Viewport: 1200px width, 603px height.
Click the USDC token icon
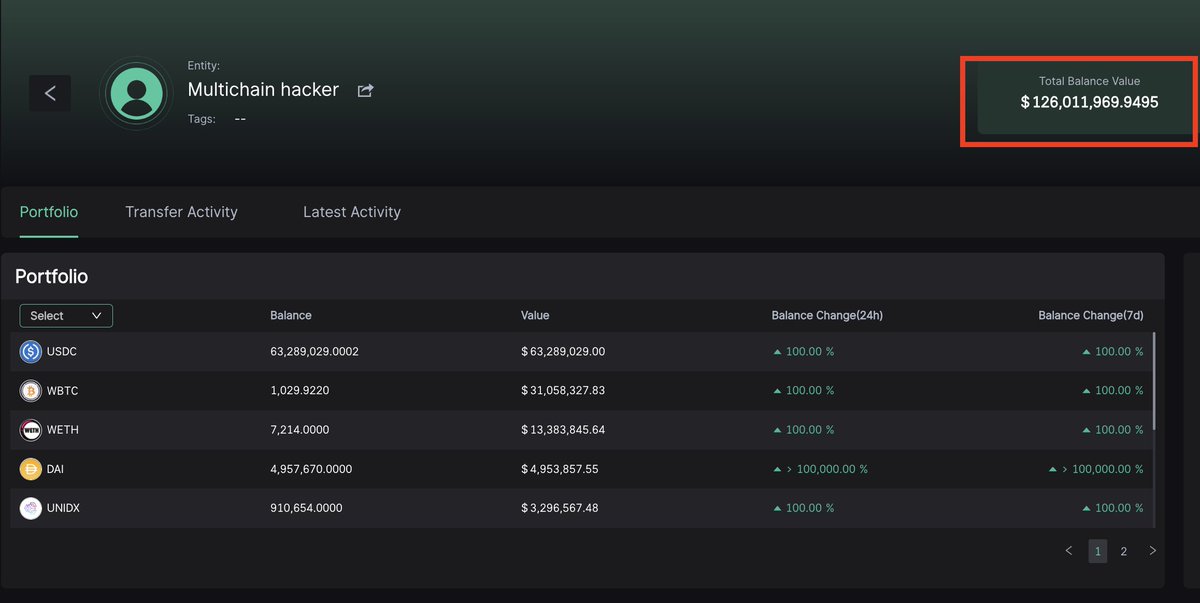(x=31, y=352)
